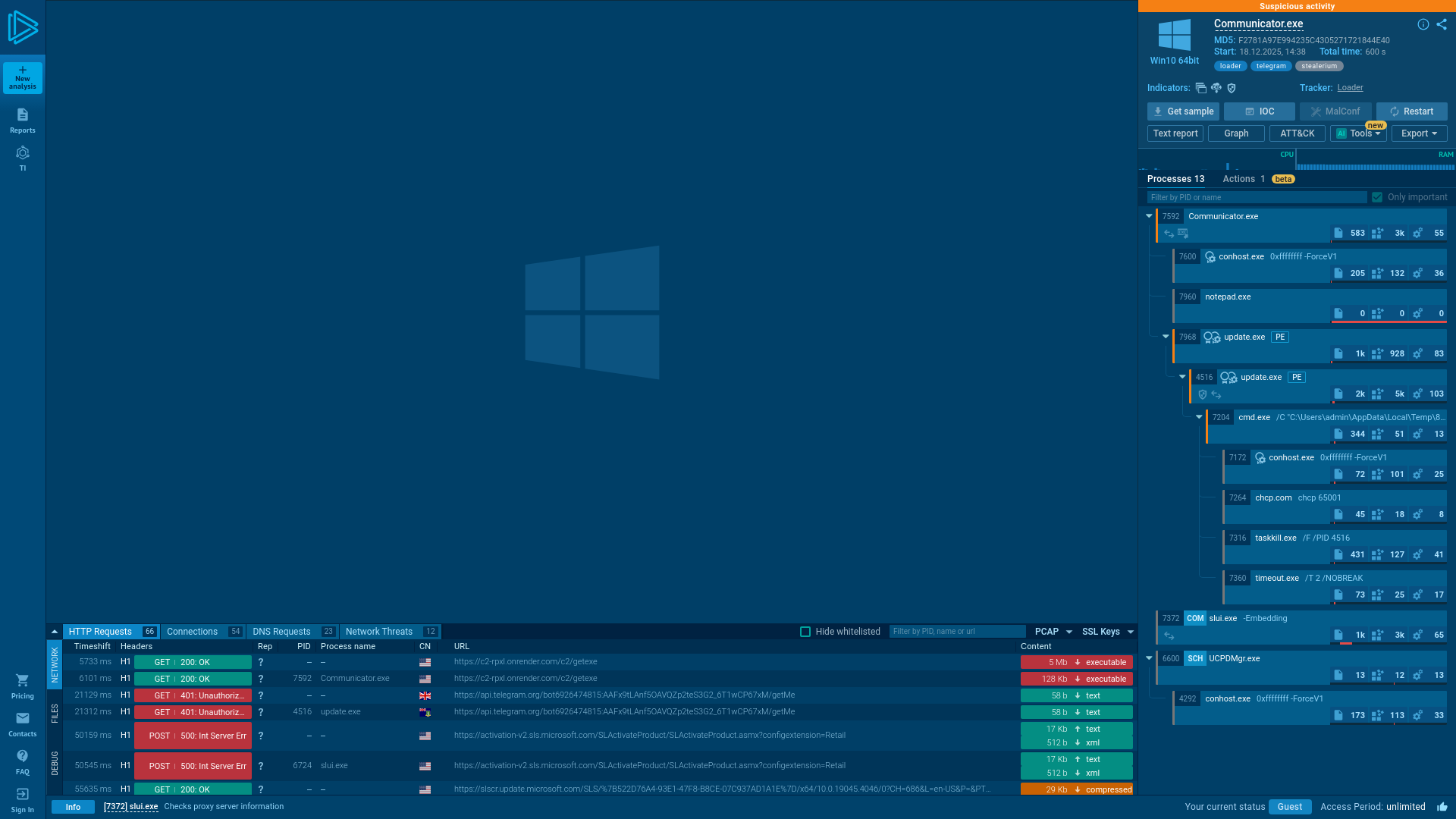This screenshot has width=1456, height=819.
Task: Switch to the Network Threats tab
Action: tap(379, 631)
